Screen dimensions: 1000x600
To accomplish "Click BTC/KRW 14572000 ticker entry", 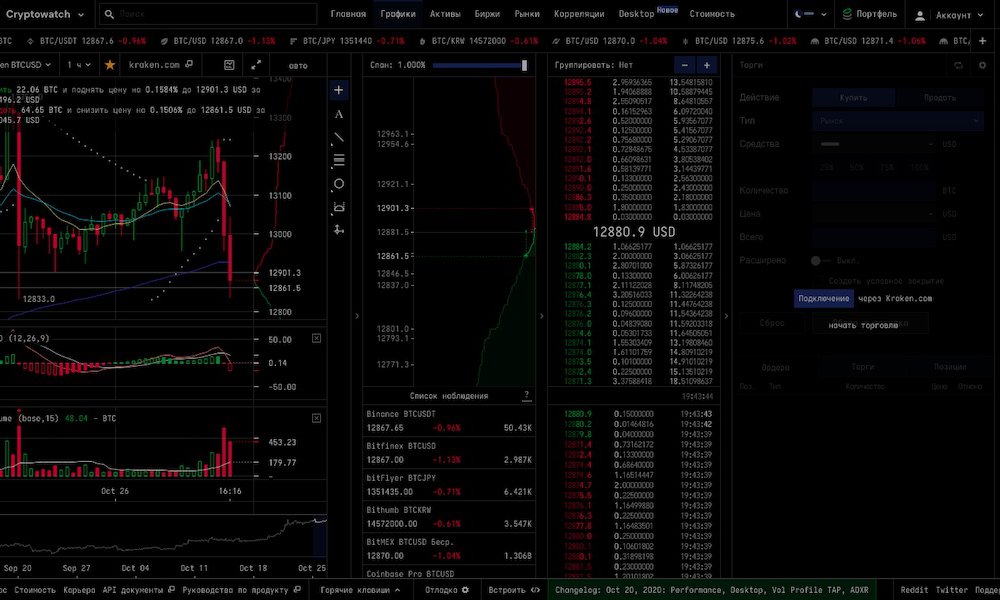I will pos(478,41).
